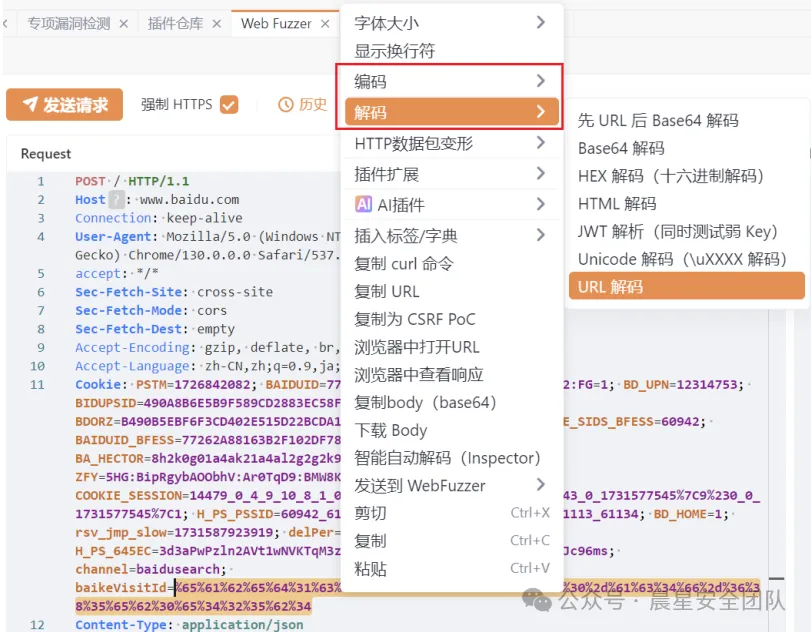Screen dimensions: 811x632
Task: Toggle the 强制 HTTPS checkbox
Action: (x=229, y=105)
